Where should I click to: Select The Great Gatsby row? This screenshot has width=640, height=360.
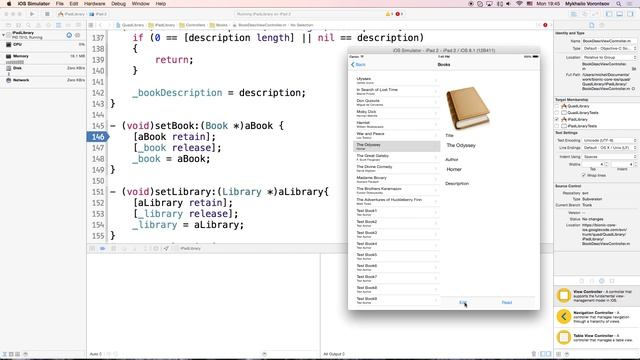click(396, 157)
